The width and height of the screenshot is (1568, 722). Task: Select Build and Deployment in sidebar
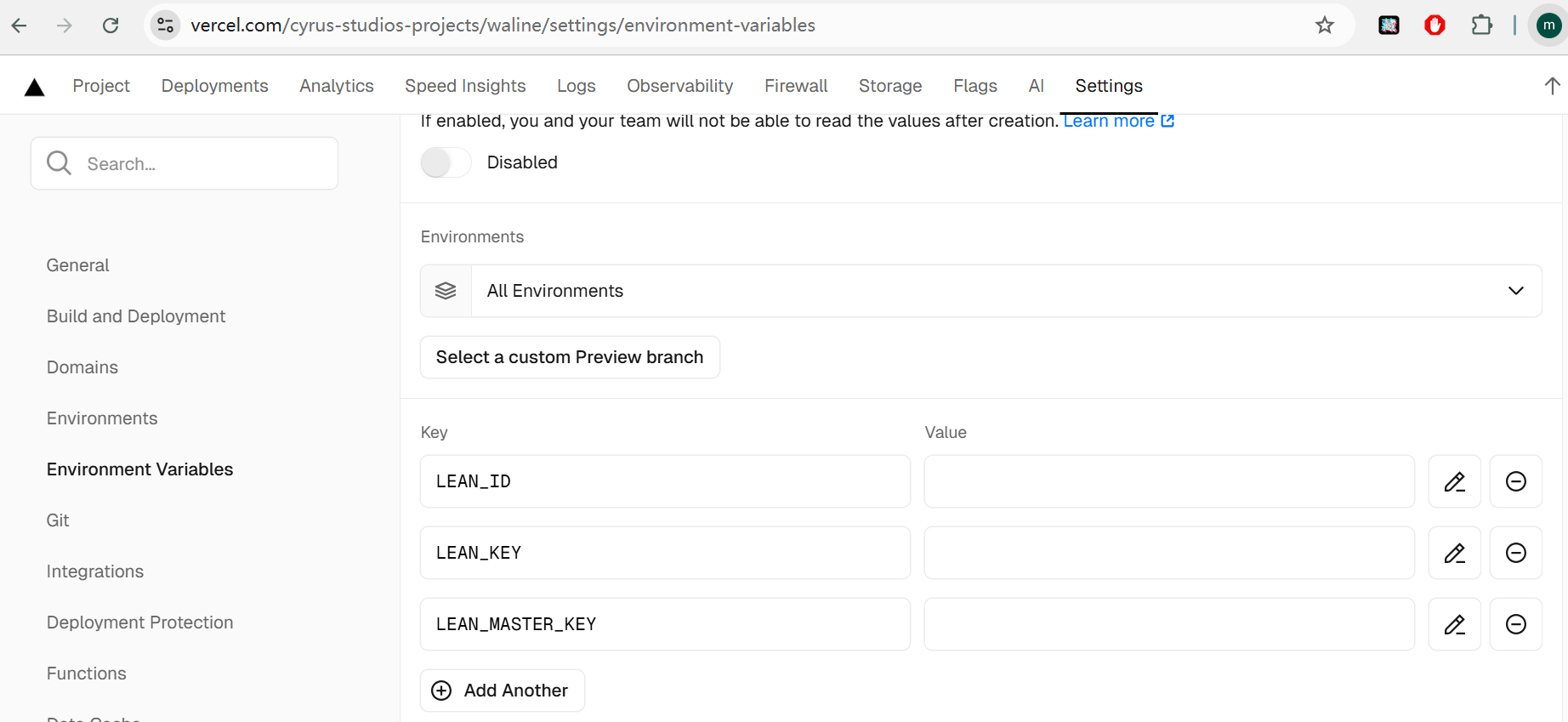pos(136,316)
